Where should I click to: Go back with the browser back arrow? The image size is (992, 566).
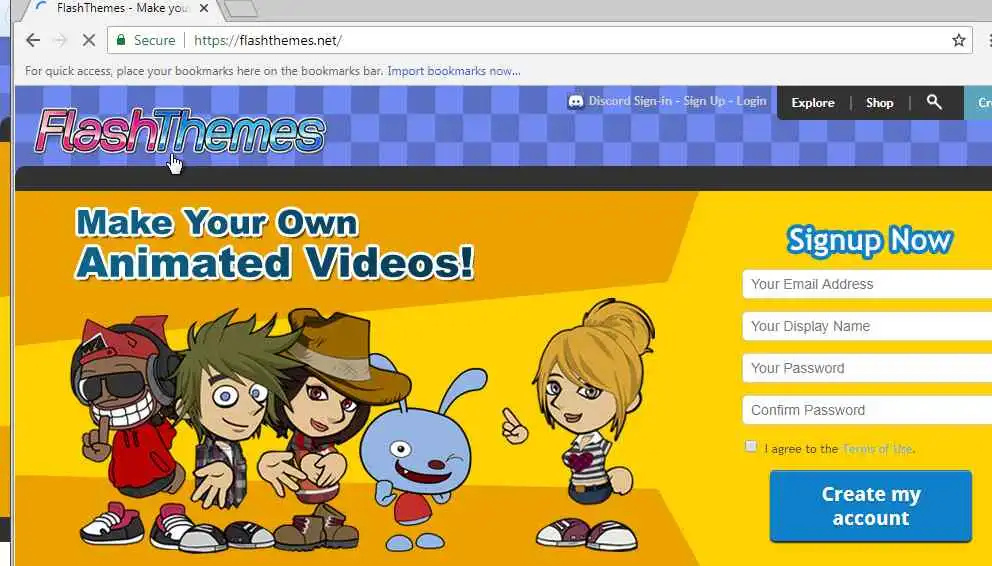tap(33, 40)
